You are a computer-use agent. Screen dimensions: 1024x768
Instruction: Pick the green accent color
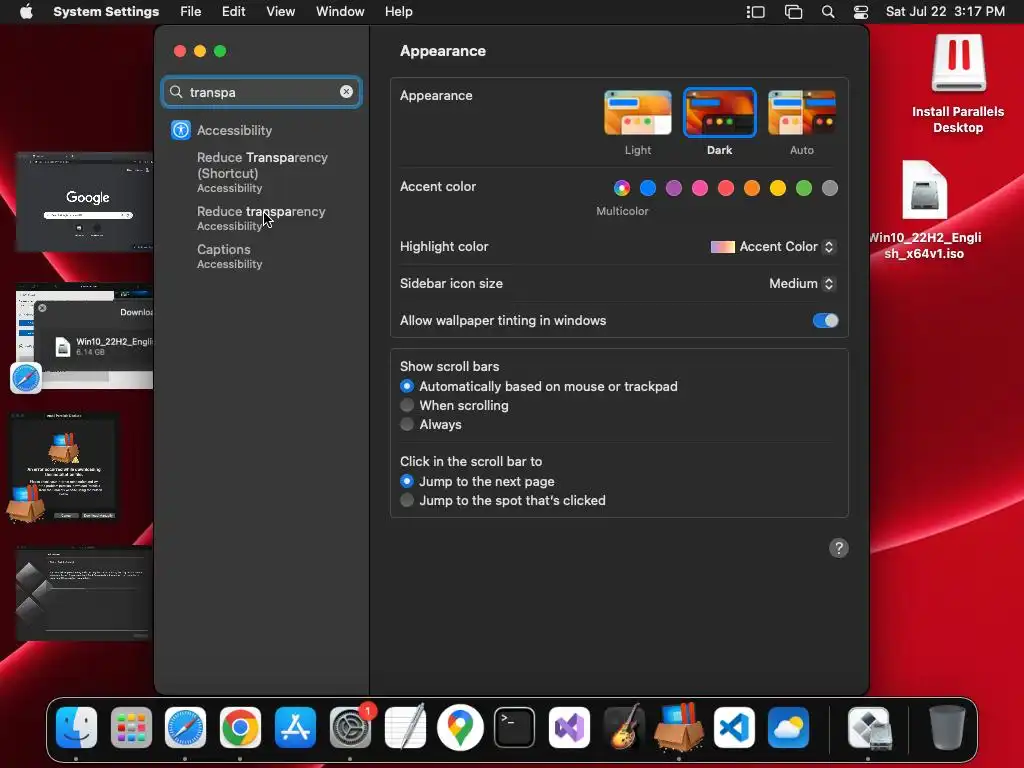tap(804, 188)
